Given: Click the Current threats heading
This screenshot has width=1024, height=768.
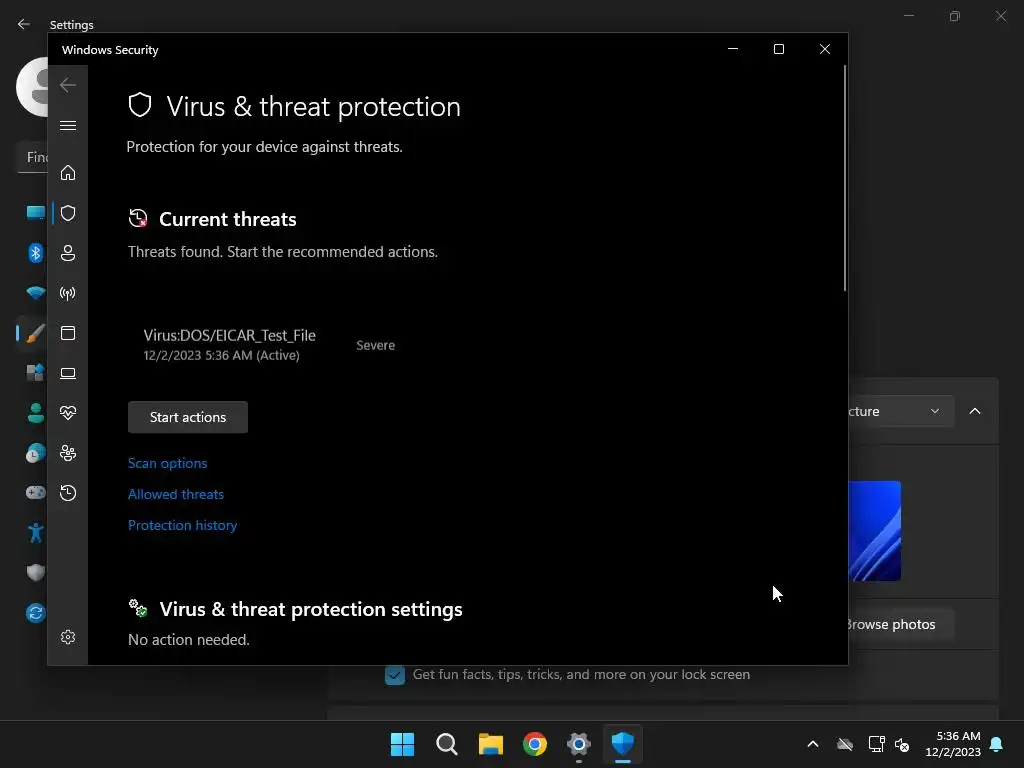Looking at the screenshot, I should [x=227, y=219].
